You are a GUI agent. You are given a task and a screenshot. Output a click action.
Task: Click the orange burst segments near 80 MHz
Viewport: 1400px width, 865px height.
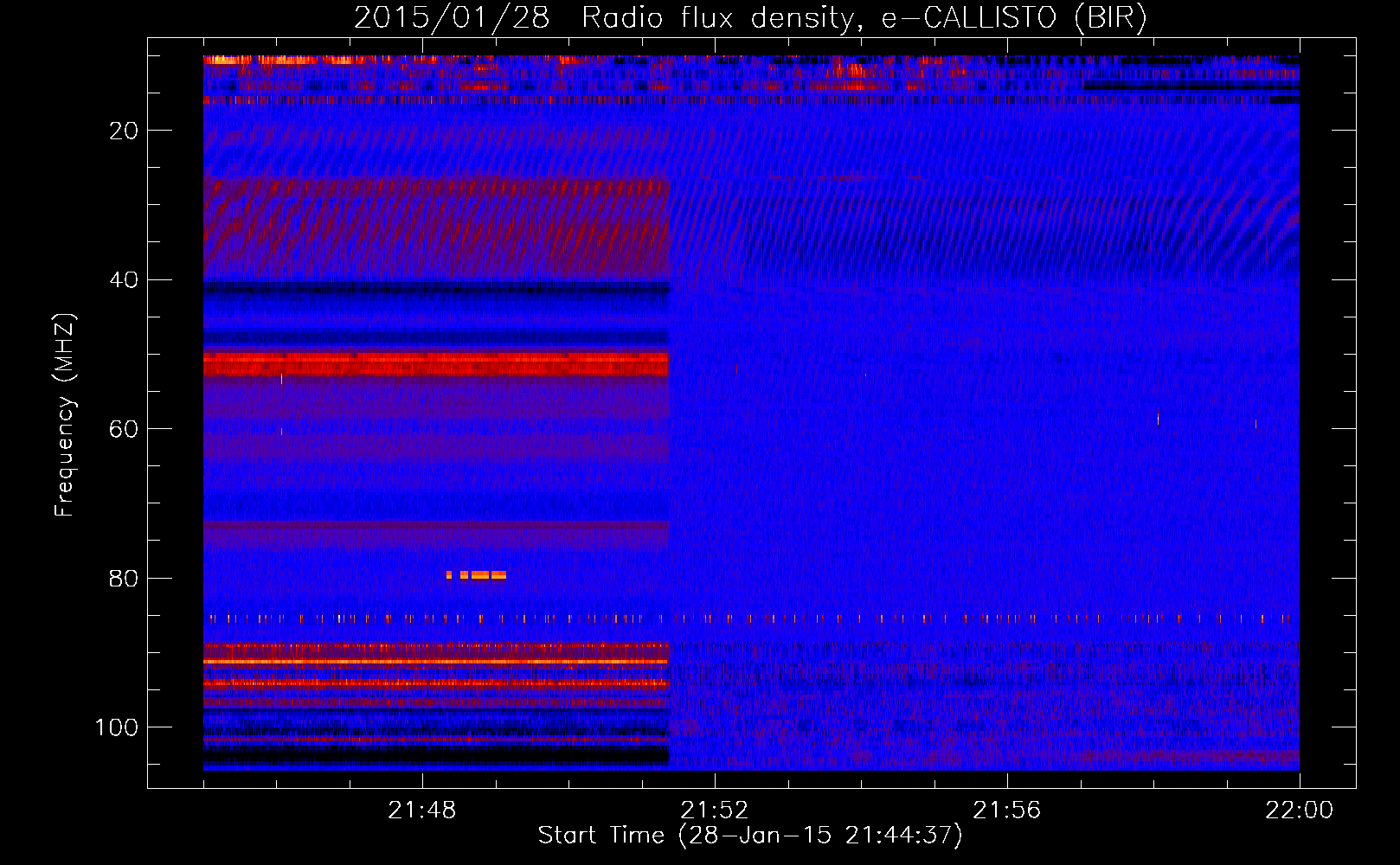pos(476,574)
